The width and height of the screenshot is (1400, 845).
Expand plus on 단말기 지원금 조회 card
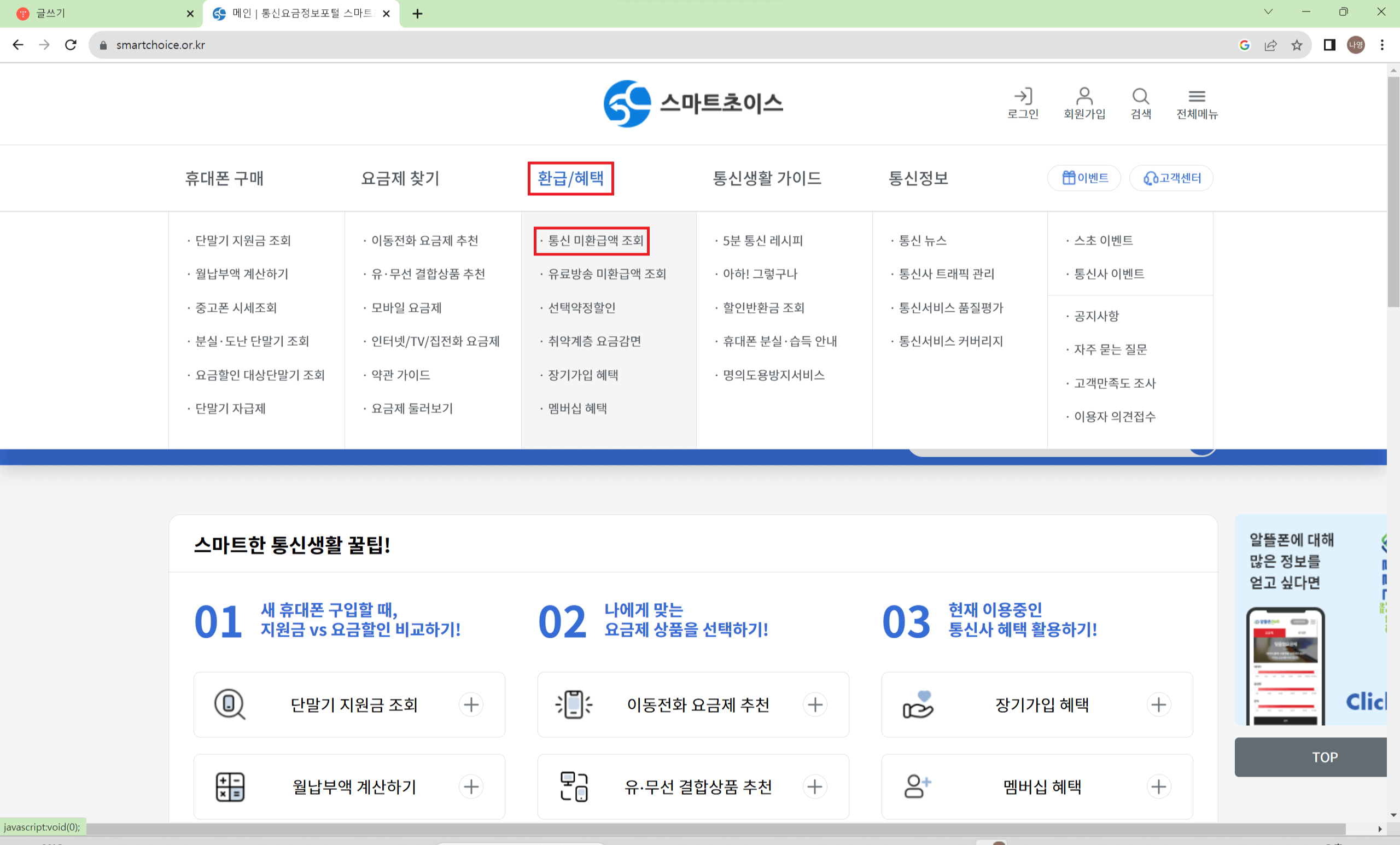point(471,704)
